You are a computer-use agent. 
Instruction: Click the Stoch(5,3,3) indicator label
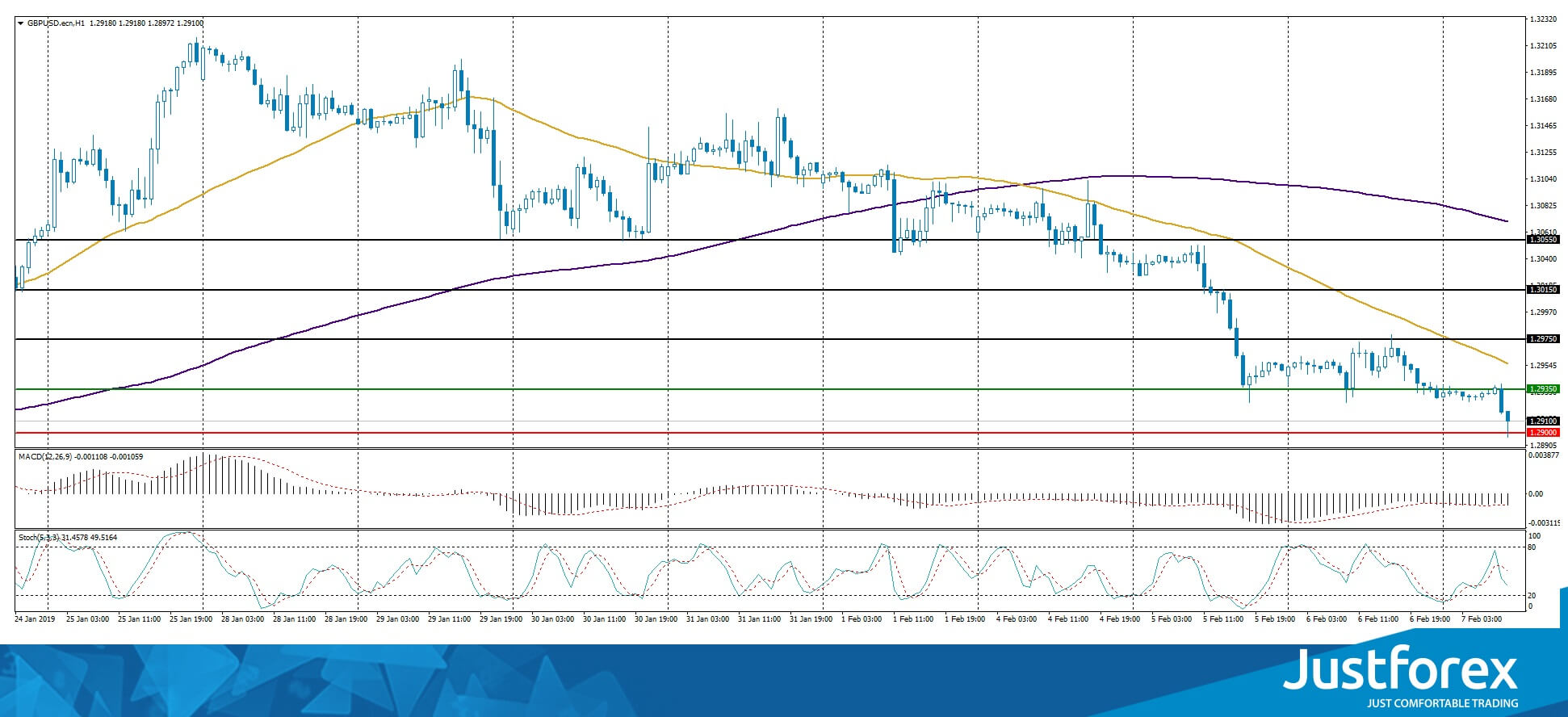pyautogui.click(x=39, y=537)
